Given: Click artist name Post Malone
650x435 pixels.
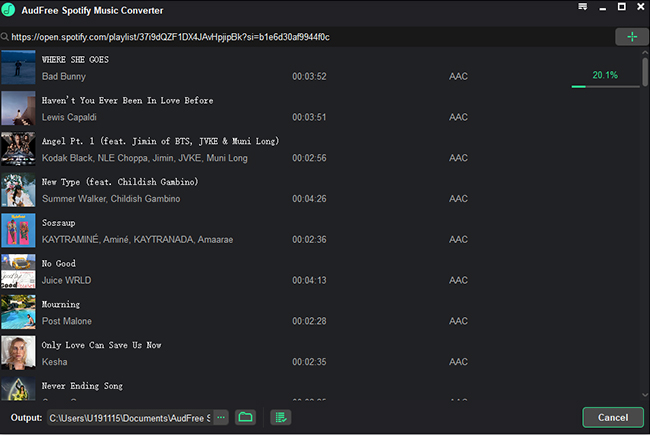Looking at the screenshot, I should click(x=66, y=321).
